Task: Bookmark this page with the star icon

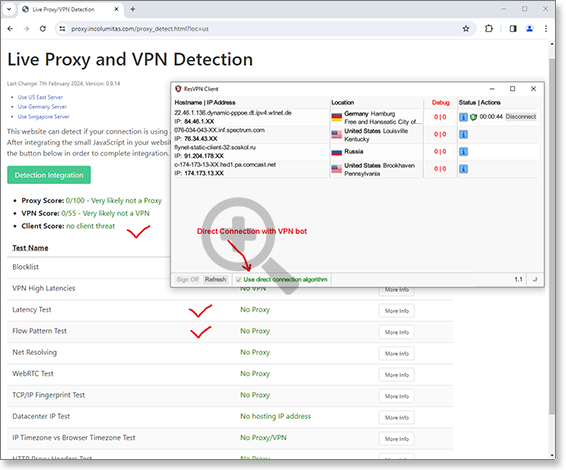Action: (466, 29)
